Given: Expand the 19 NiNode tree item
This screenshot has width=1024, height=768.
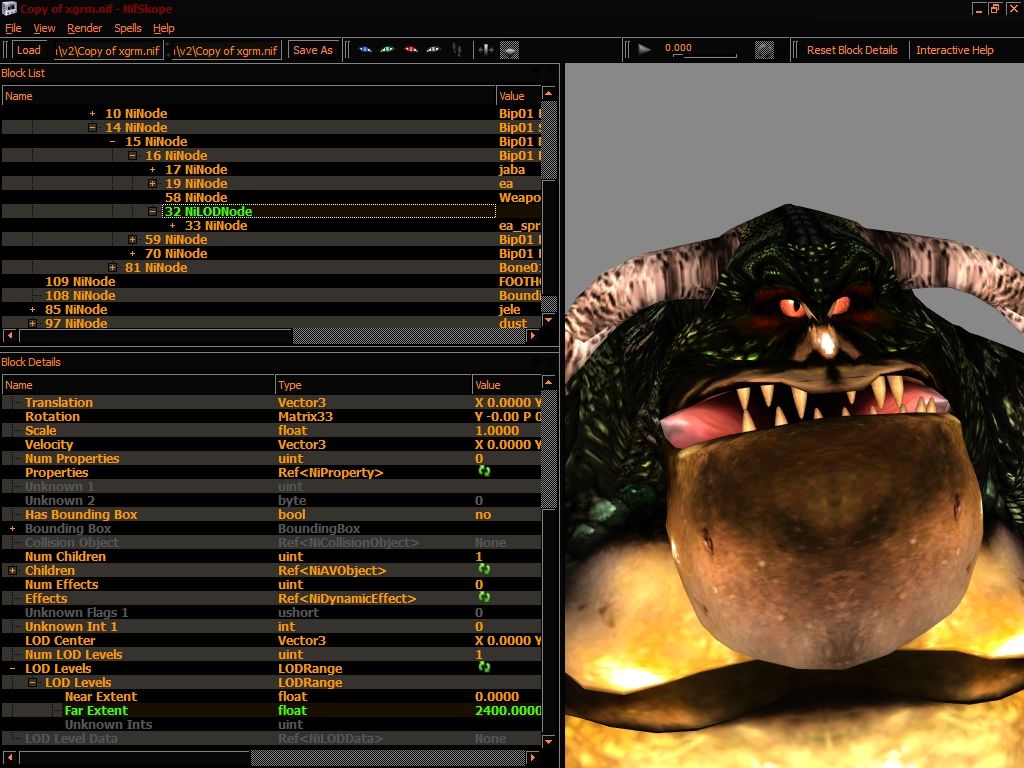Looking at the screenshot, I should tap(152, 184).
